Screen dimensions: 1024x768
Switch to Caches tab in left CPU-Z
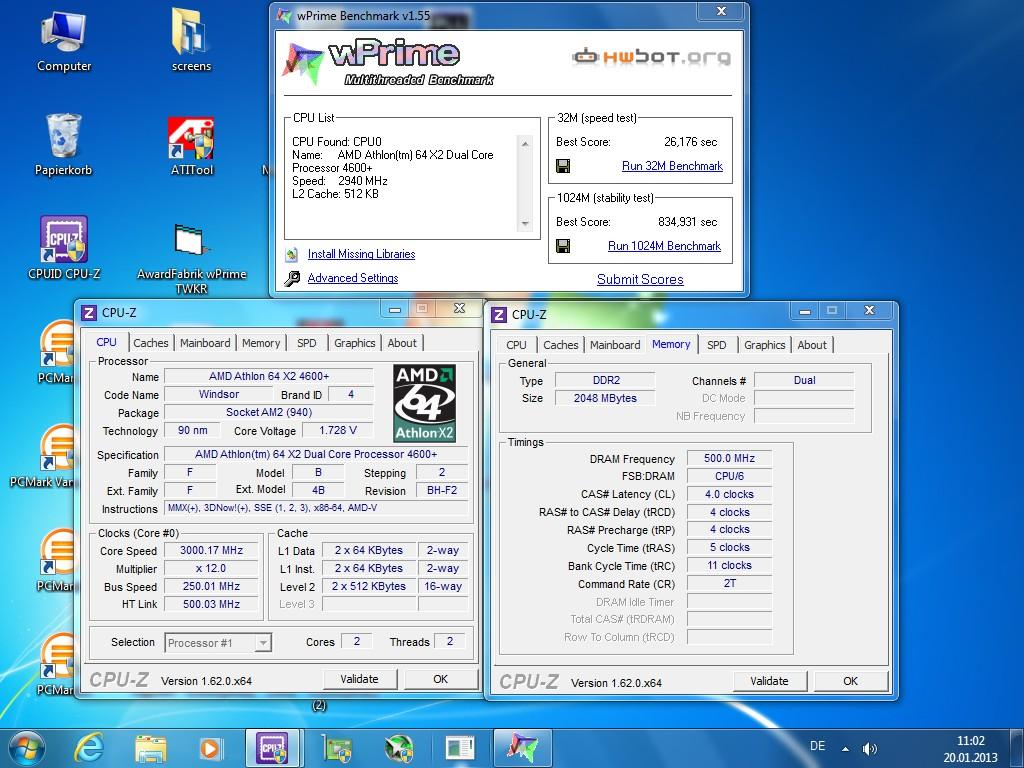151,343
